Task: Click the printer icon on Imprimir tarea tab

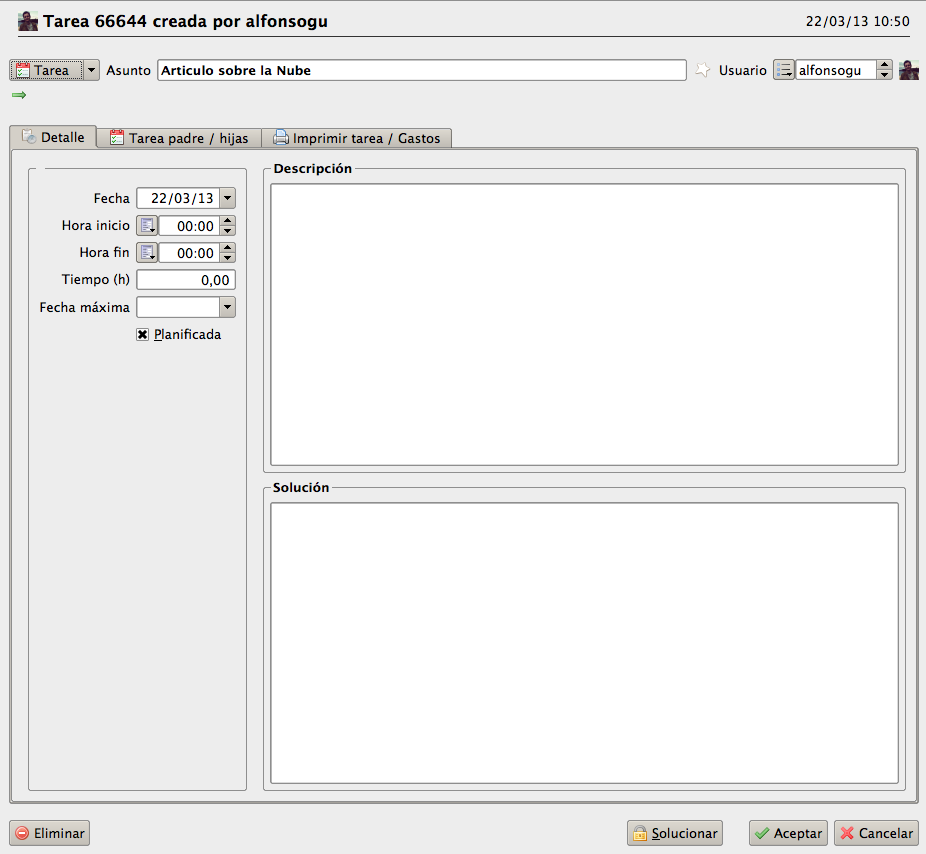Action: (281, 138)
